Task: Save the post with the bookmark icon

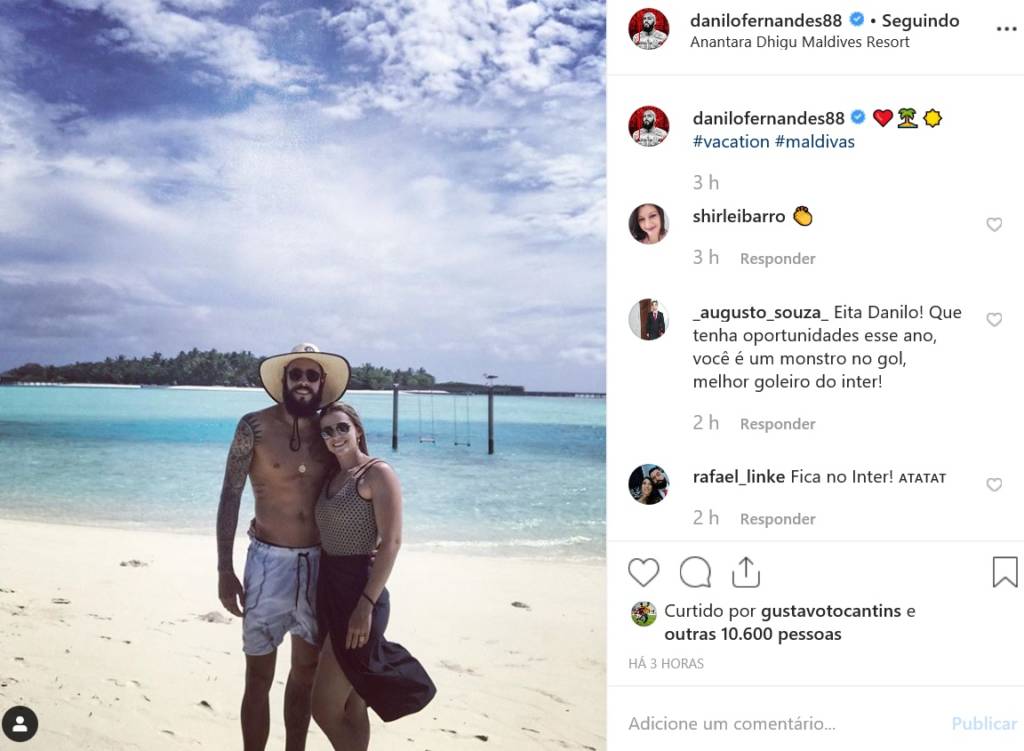Action: [1004, 571]
